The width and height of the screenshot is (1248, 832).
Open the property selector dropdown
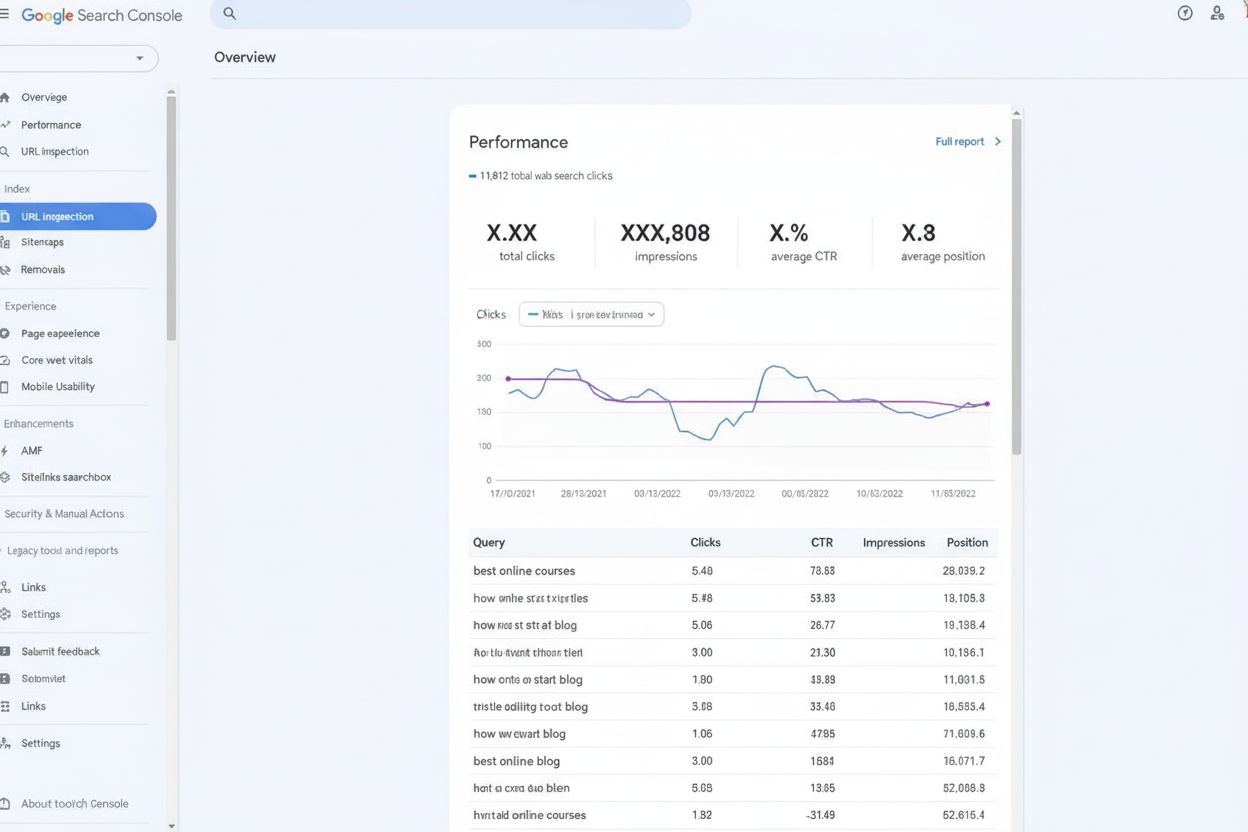(79, 58)
